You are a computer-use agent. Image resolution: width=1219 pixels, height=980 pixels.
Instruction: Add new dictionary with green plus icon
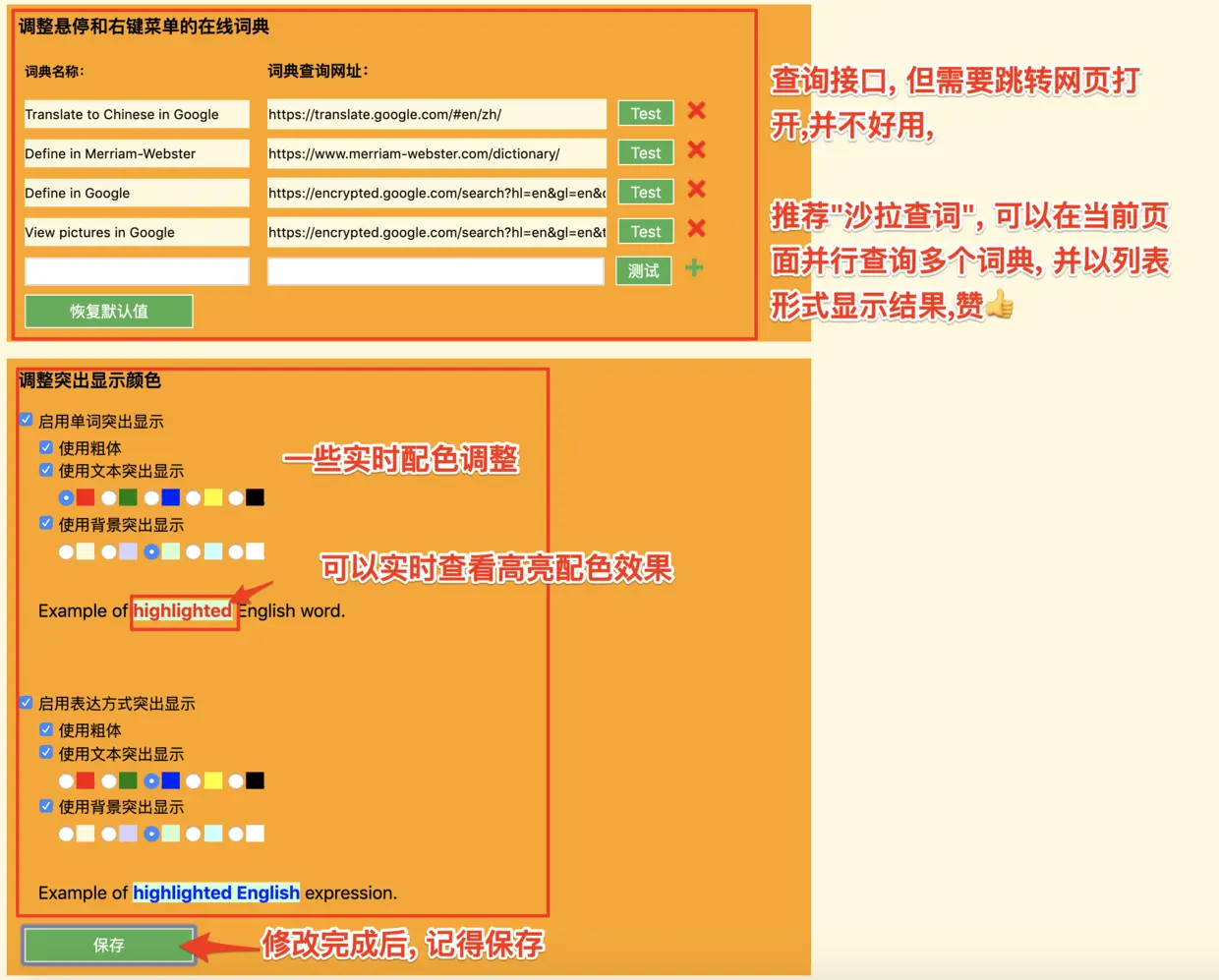[694, 267]
